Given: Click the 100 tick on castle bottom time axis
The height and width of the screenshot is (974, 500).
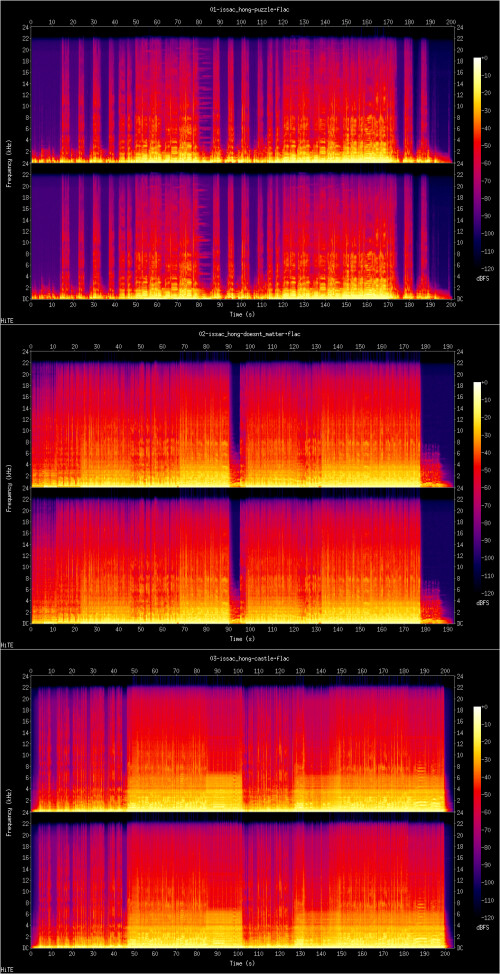Looking at the screenshot, I should (x=237, y=954).
